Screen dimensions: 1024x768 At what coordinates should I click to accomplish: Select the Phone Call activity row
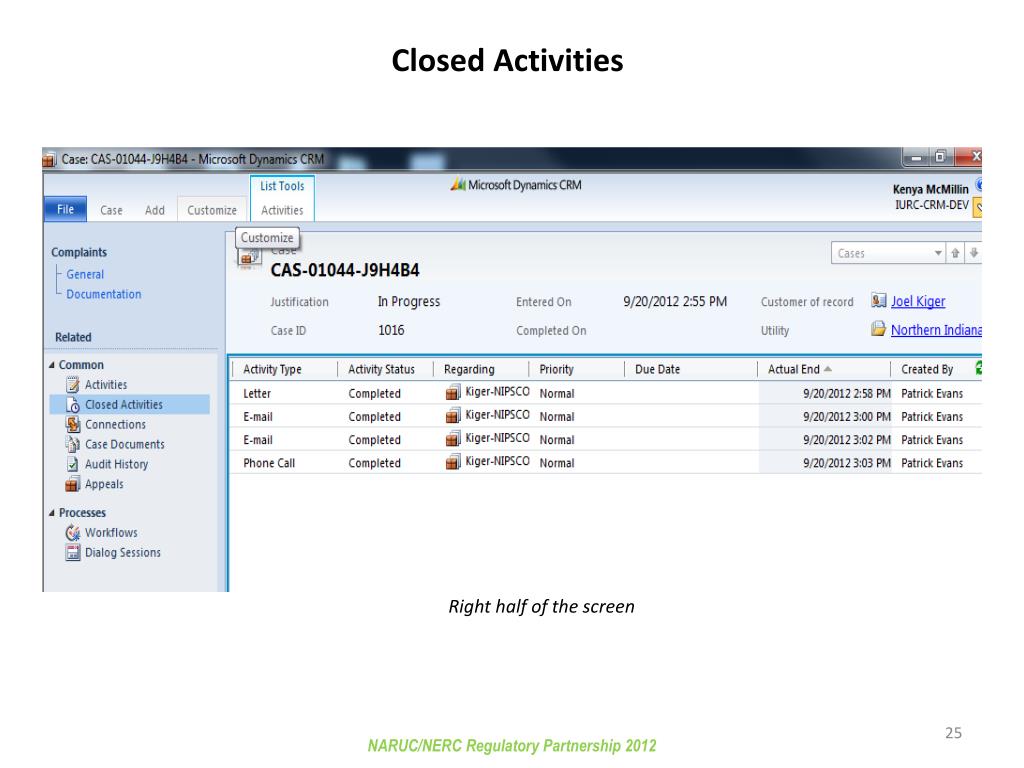[x=606, y=462]
